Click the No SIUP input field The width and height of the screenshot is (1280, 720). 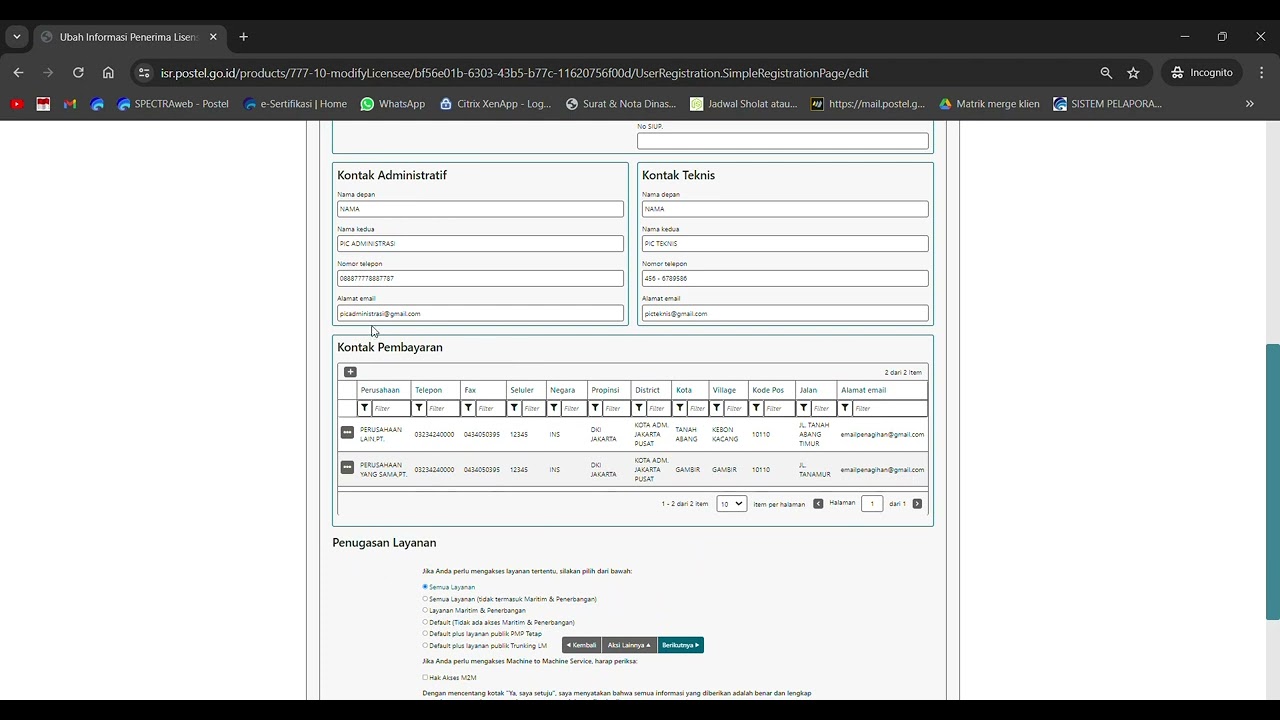point(783,141)
